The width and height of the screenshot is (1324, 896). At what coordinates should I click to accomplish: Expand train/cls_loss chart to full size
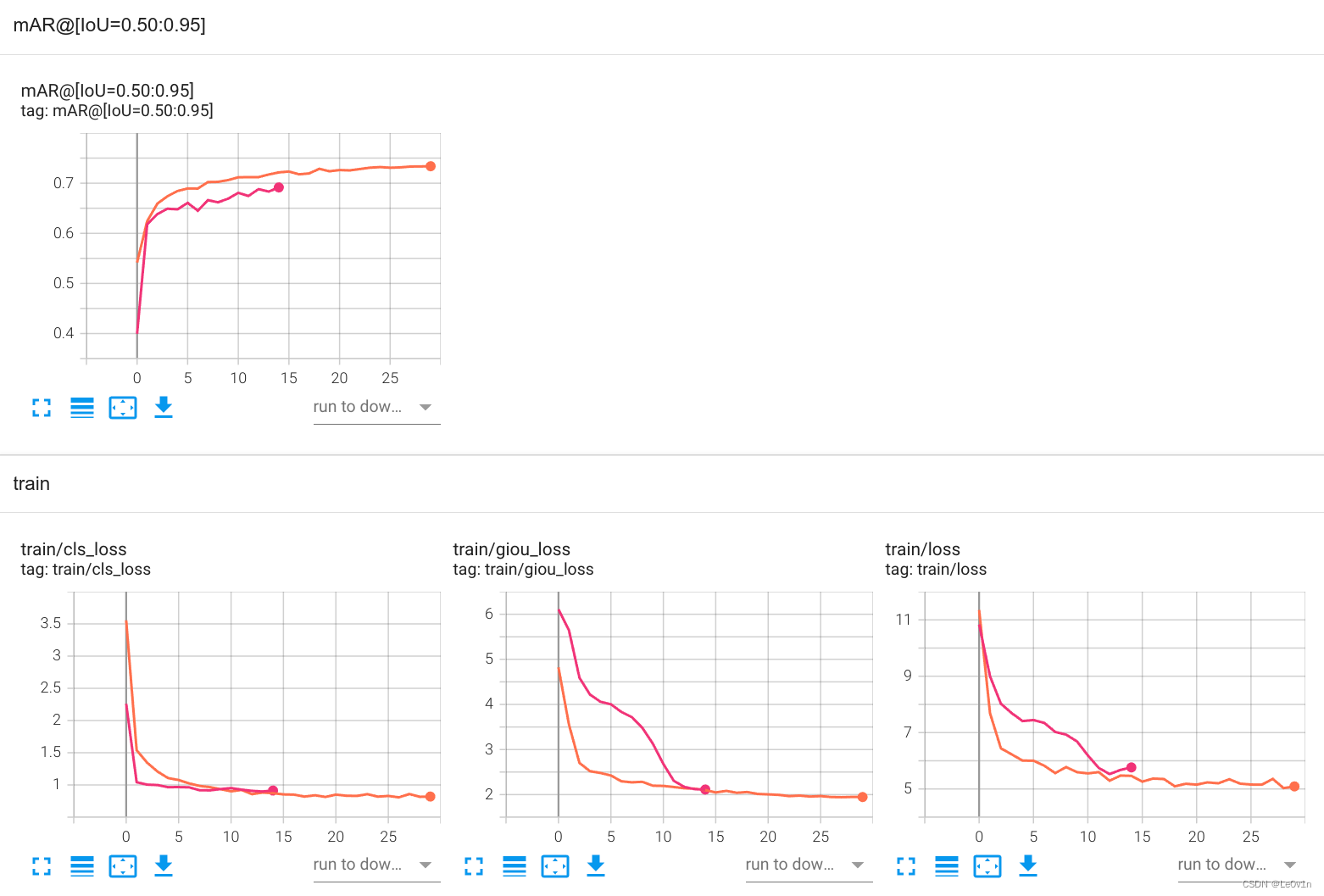click(x=42, y=865)
